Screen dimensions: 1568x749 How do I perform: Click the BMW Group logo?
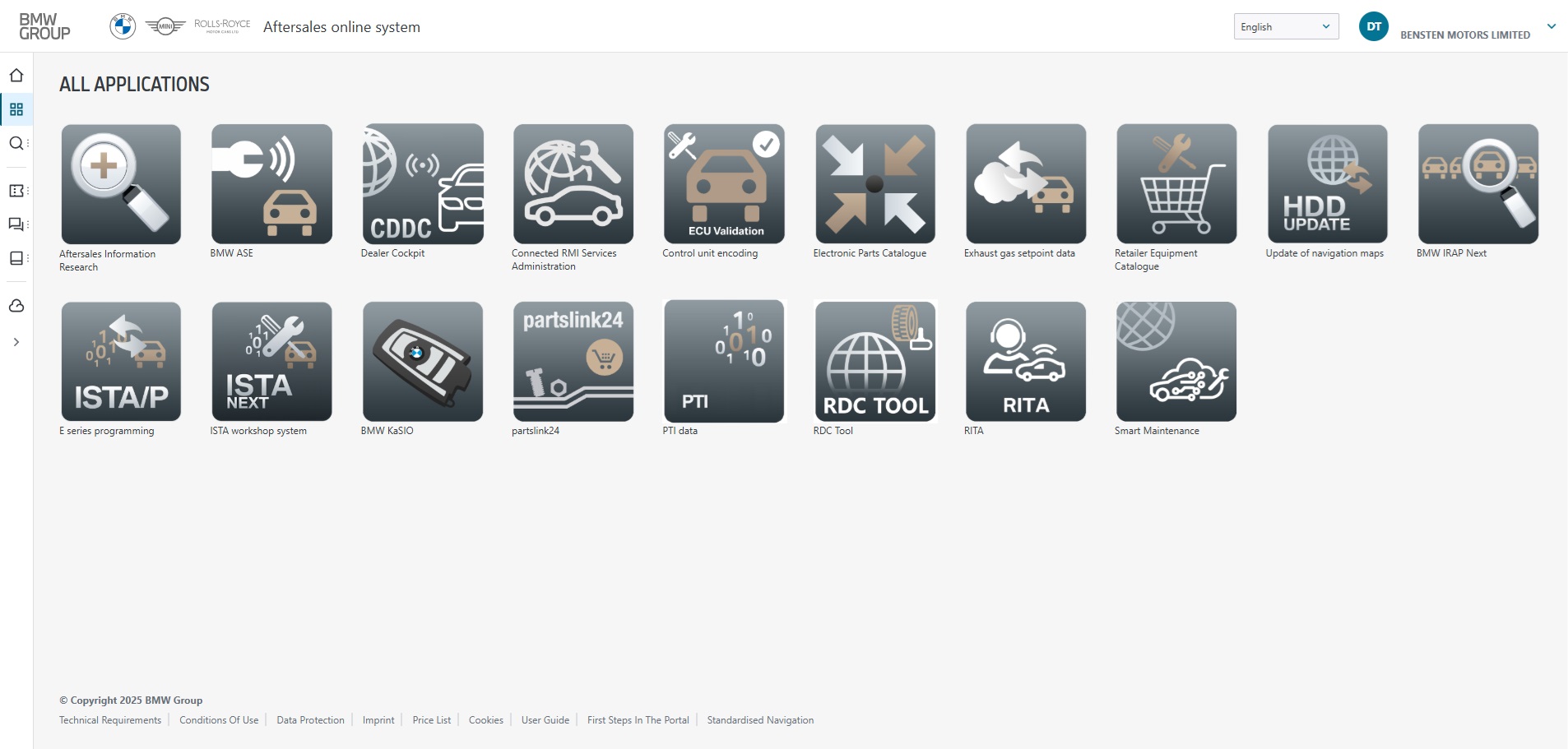click(44, 26)
